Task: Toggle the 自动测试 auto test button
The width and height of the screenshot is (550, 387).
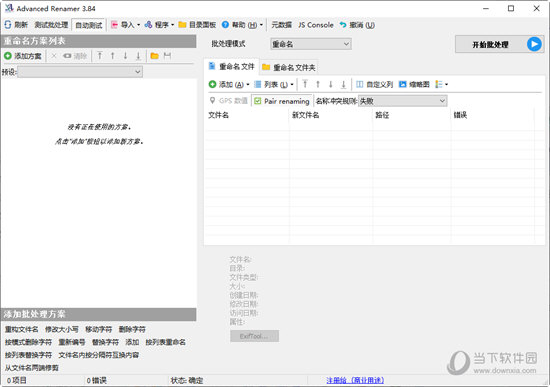Action: [88, 25]
